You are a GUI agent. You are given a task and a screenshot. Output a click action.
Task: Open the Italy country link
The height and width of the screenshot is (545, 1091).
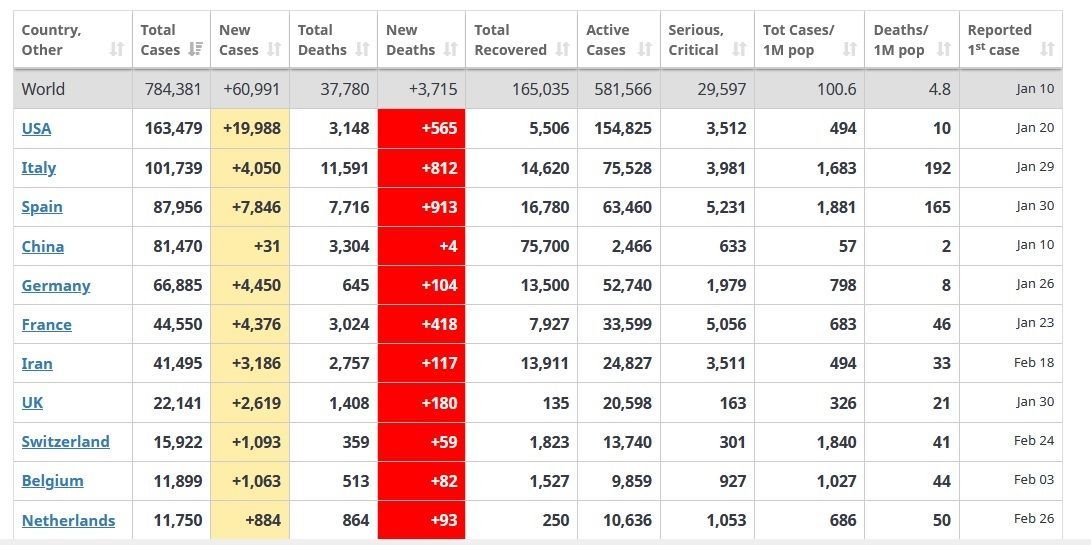(x=39, y=168)
